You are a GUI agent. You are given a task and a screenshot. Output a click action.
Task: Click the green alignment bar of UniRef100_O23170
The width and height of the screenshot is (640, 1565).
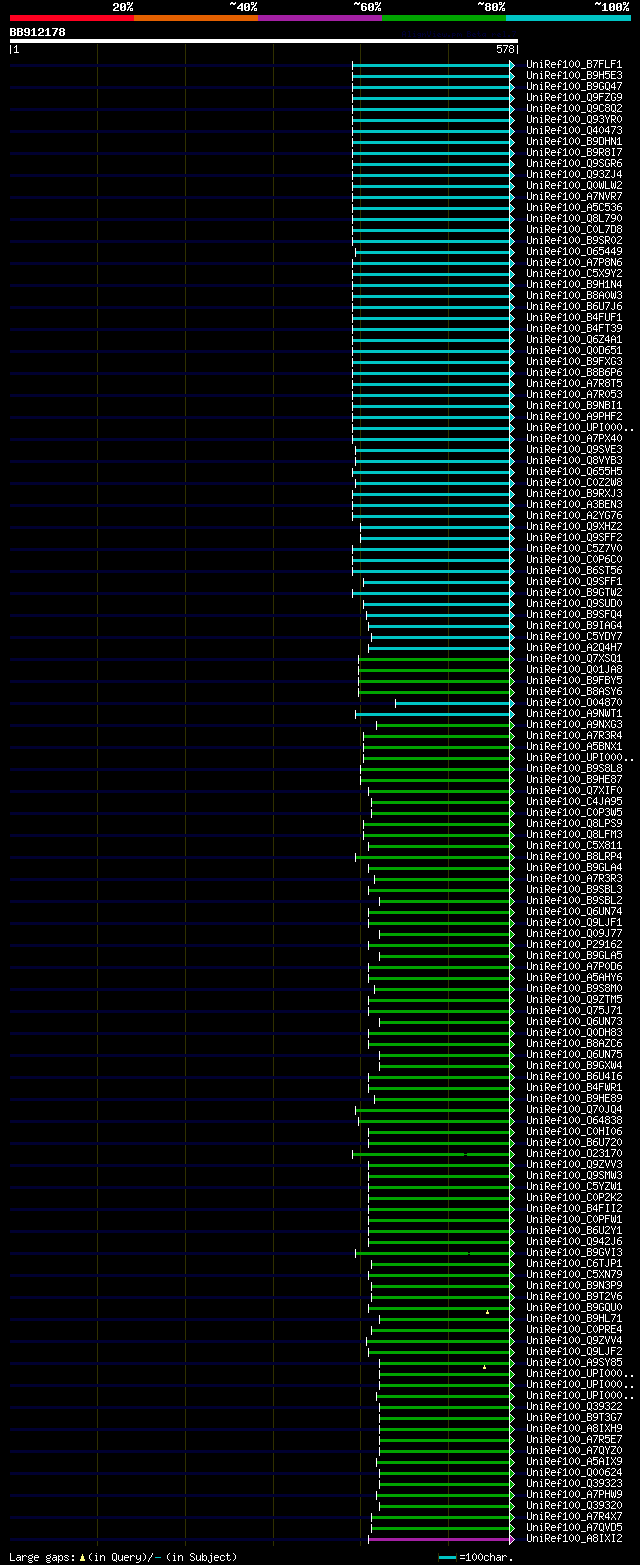point(433,1153)
